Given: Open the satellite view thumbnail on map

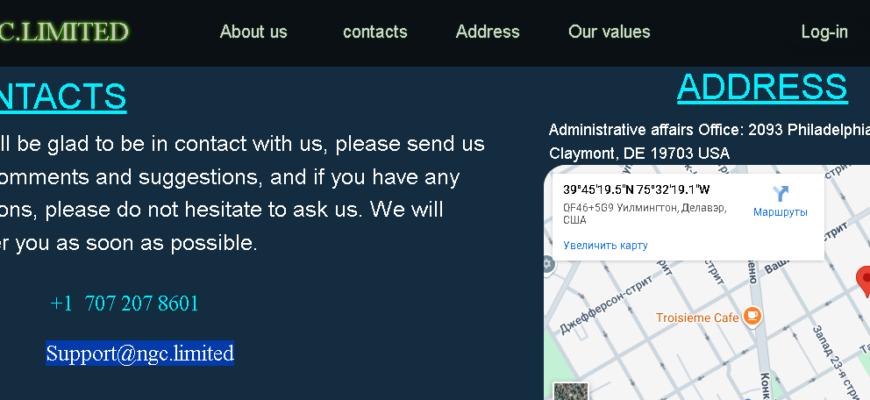Looking at the screenshot, I should pyautogui.click(x=571, y=391).
